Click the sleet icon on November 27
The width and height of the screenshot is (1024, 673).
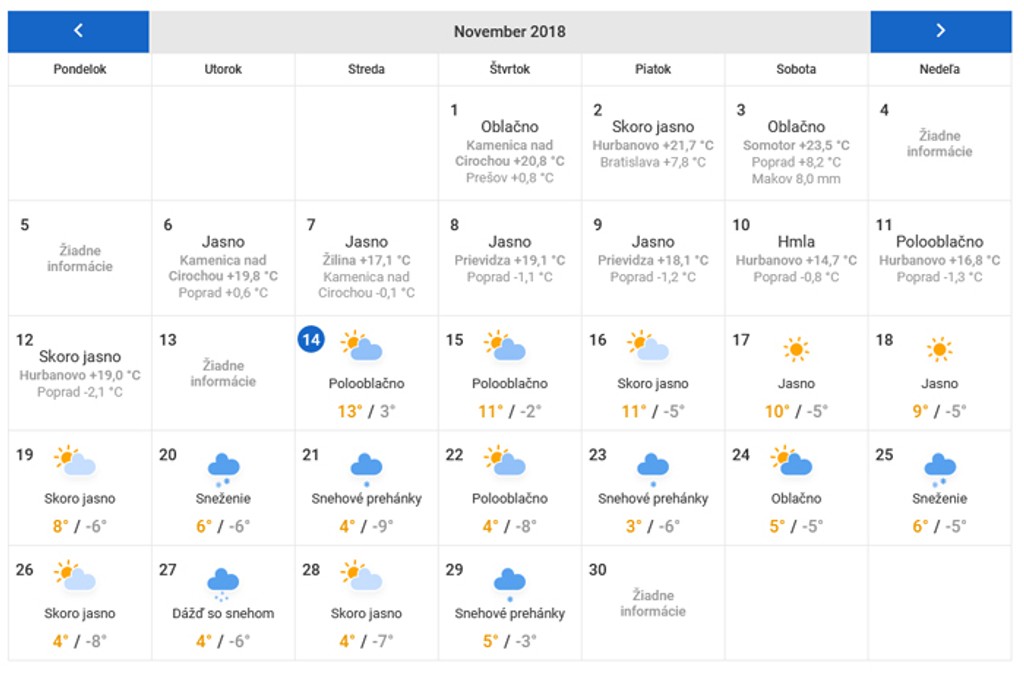coord(223,580)
